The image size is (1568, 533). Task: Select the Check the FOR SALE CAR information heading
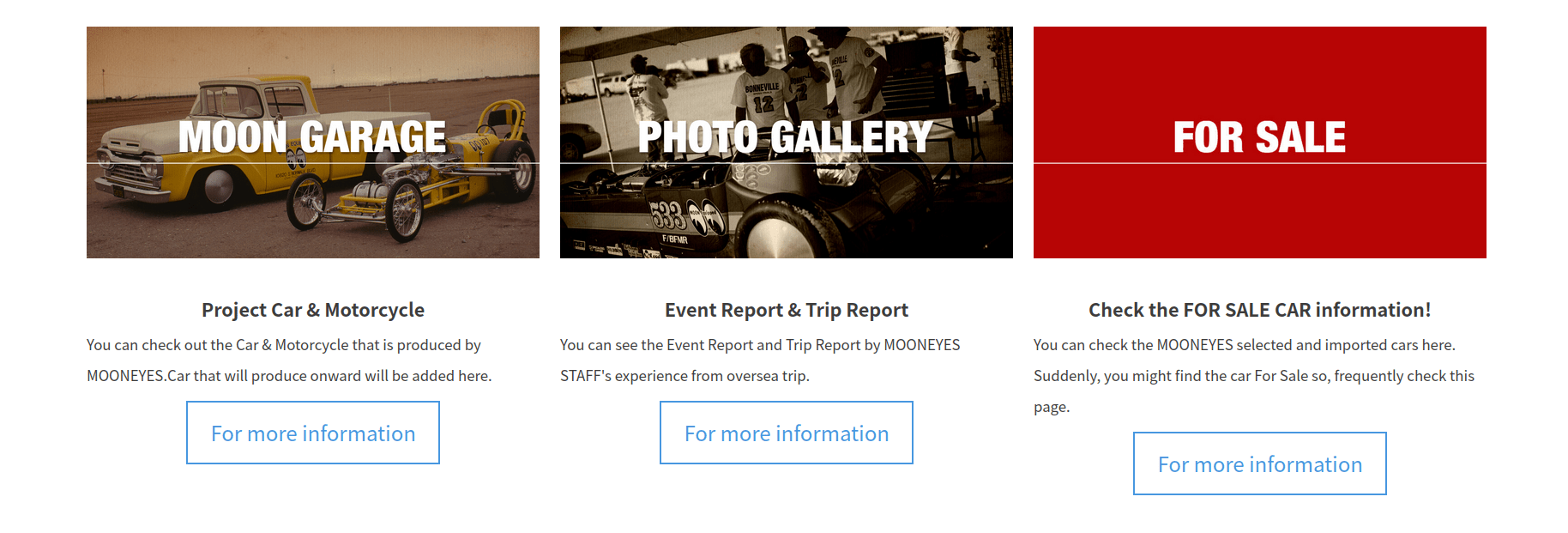pyautogui.click(x=1260, y=310)
